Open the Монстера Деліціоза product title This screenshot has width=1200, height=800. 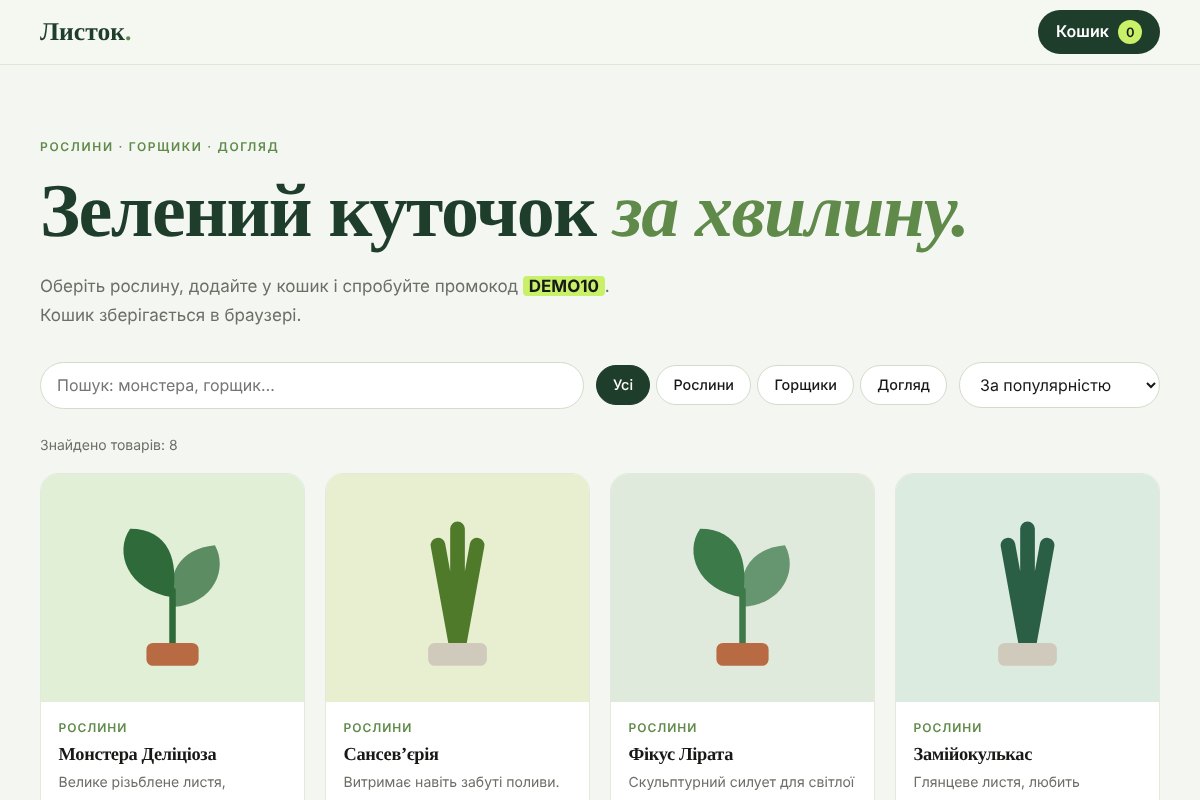[138, 754]
